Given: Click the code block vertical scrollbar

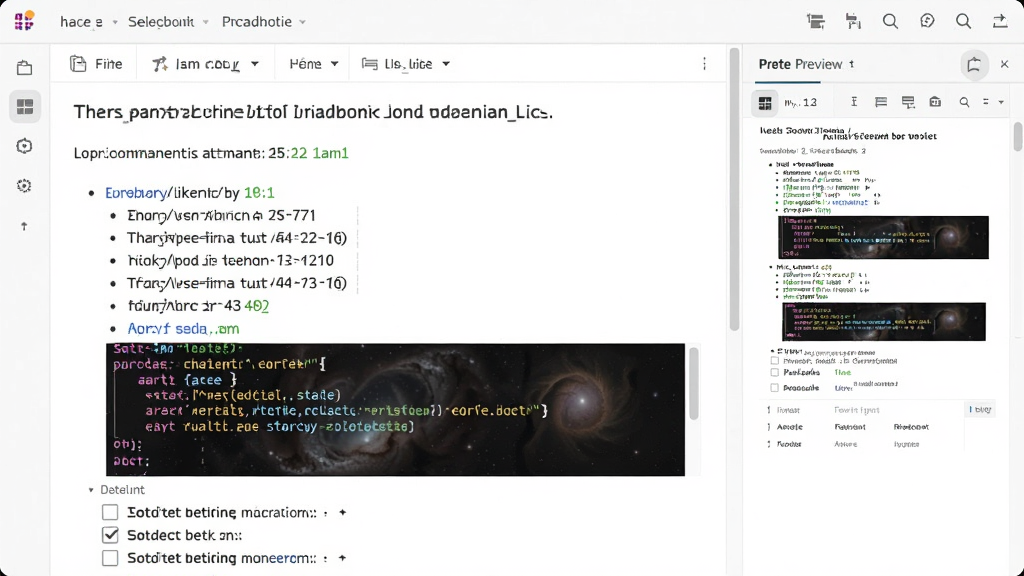Looking at the screenshot, I should pyautogui.click(x=694, y=383).
